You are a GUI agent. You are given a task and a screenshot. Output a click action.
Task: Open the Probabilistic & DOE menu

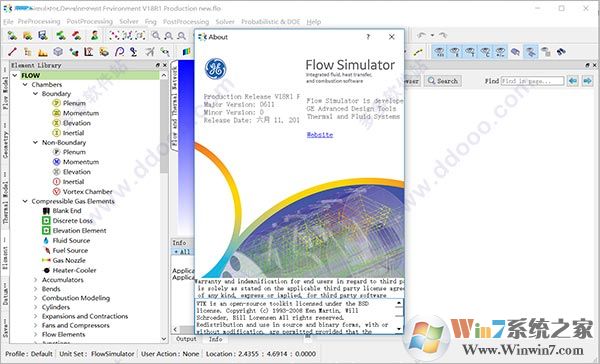point(271,22)
